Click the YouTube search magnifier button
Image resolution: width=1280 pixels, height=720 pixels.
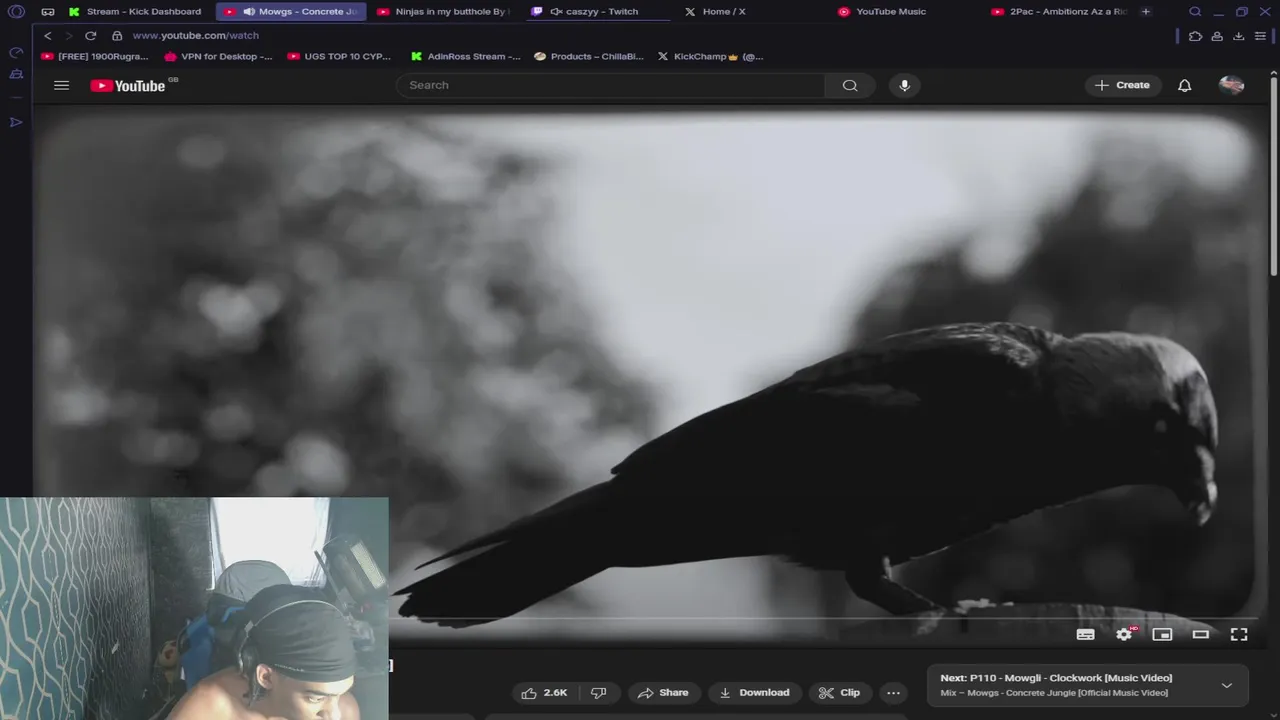[x=850, y=85]
